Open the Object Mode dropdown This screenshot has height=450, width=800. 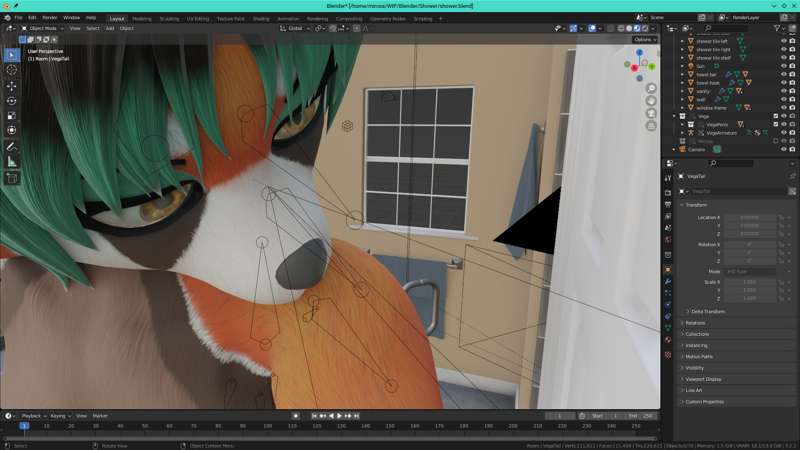click(44, 28)
